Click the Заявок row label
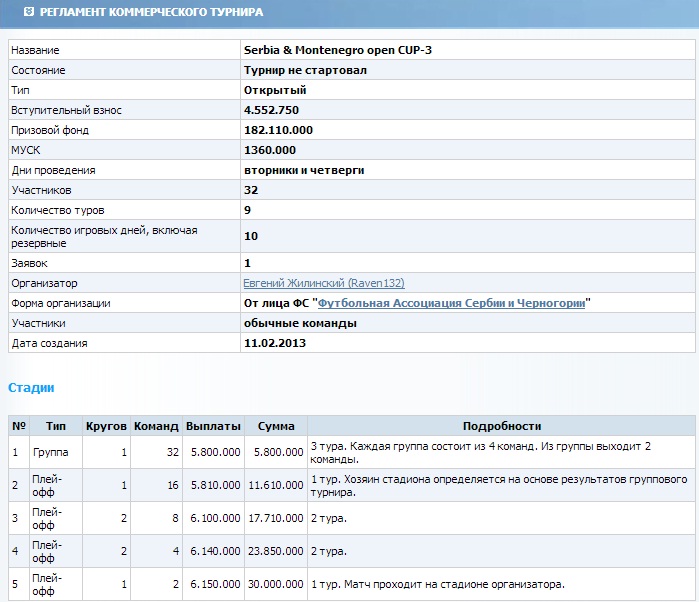 [x=29, y=263]
